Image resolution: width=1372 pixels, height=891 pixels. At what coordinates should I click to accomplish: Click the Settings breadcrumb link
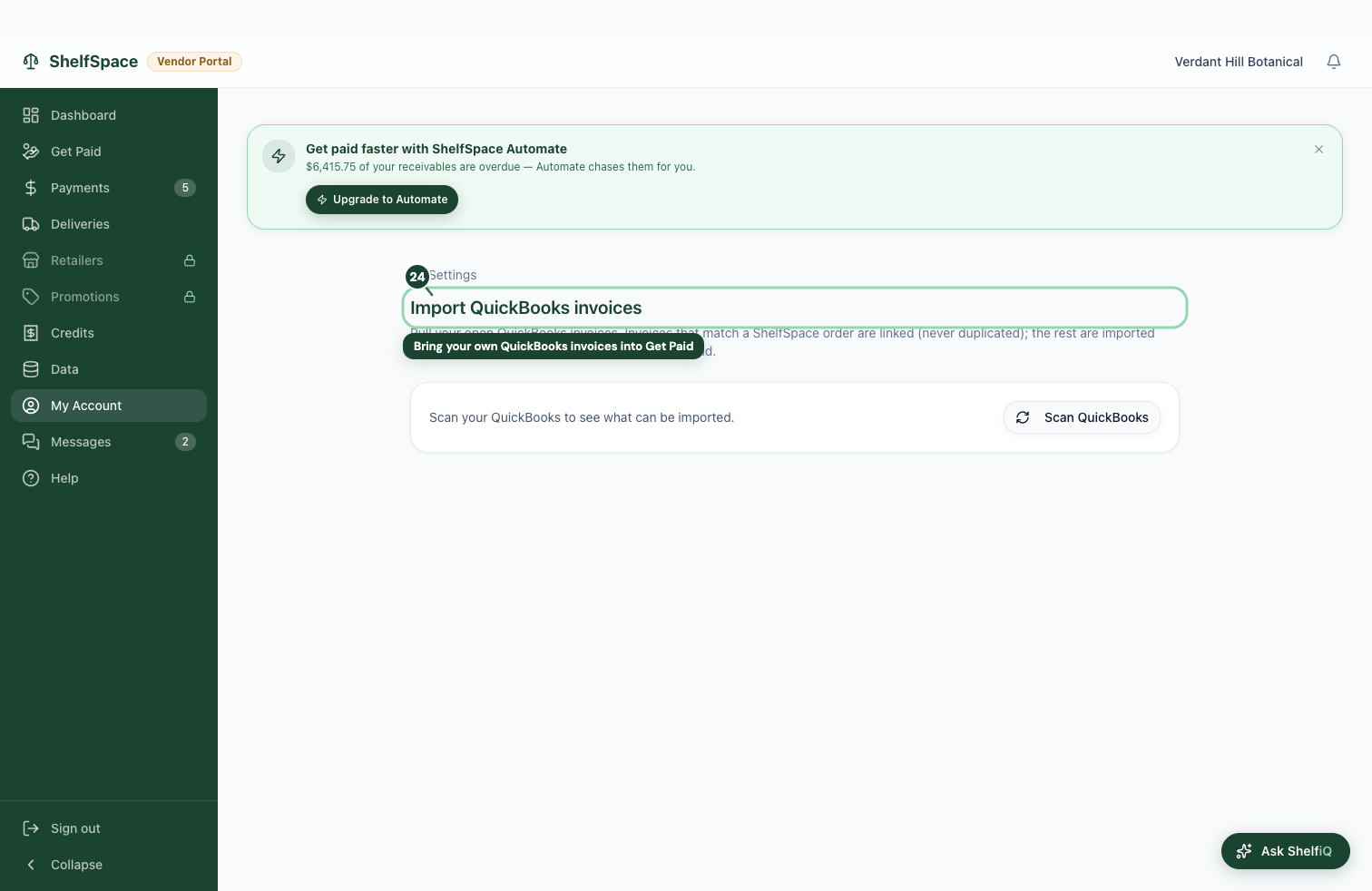(452, 275)
